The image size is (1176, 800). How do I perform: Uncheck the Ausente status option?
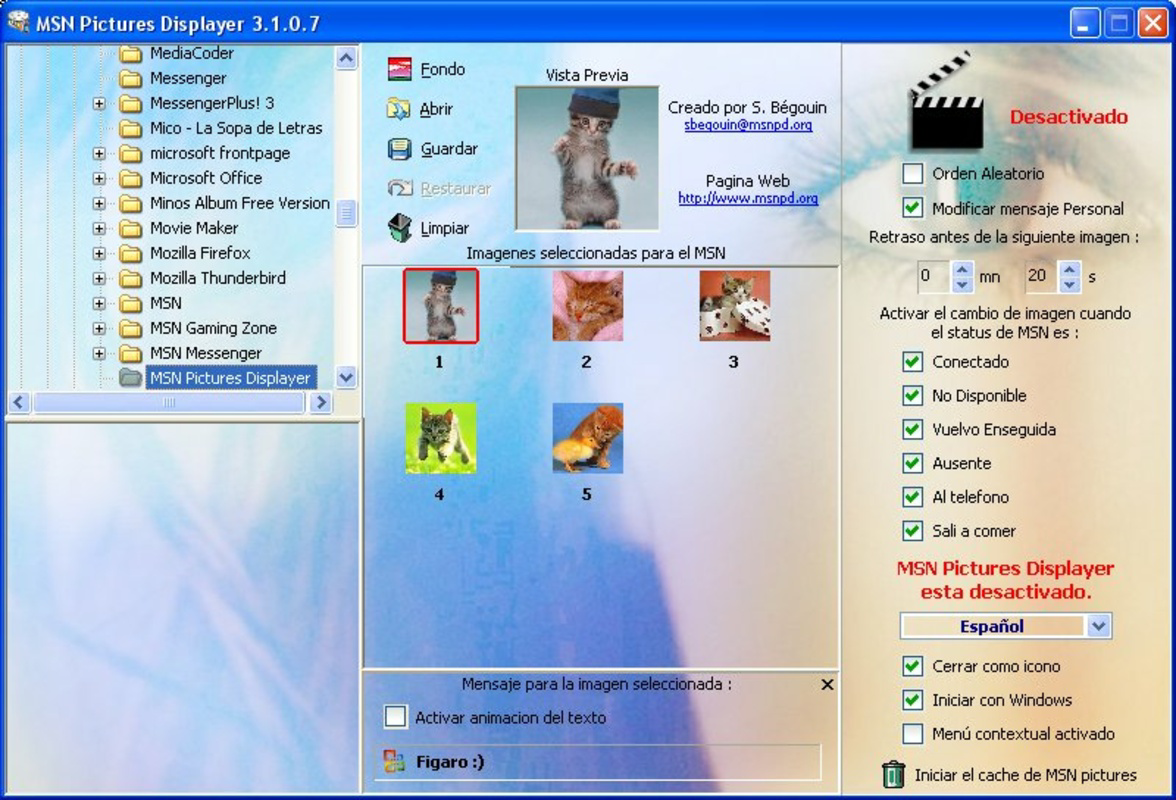(914, 463)
